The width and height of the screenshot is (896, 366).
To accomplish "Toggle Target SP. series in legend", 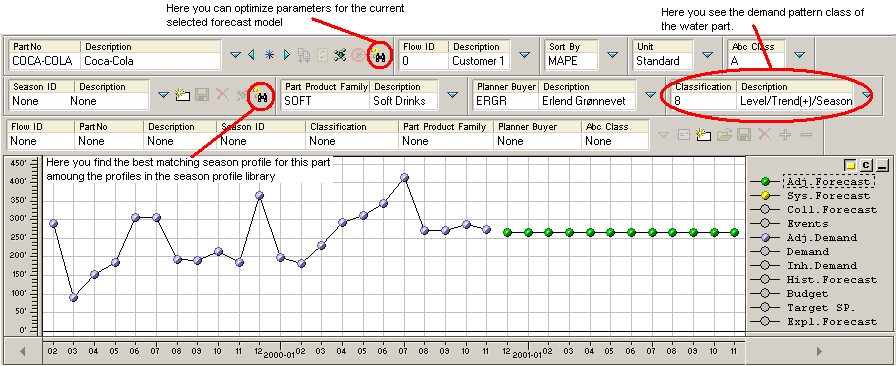I will click(803, 308).
